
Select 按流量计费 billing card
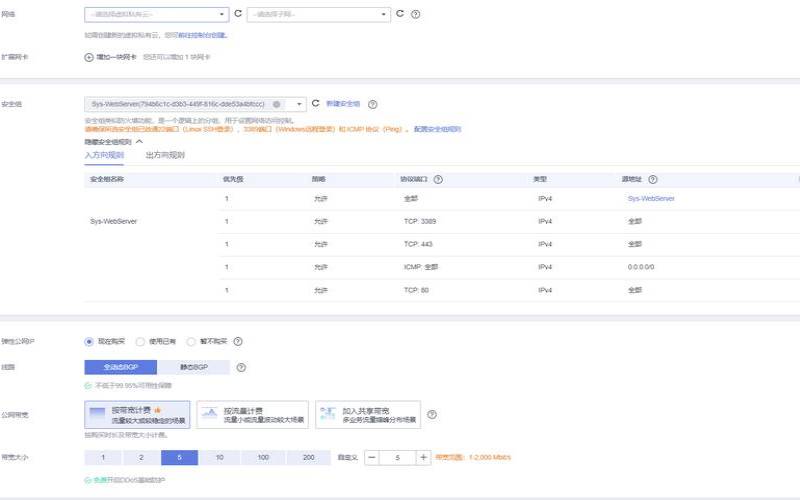tap(253, 414)
